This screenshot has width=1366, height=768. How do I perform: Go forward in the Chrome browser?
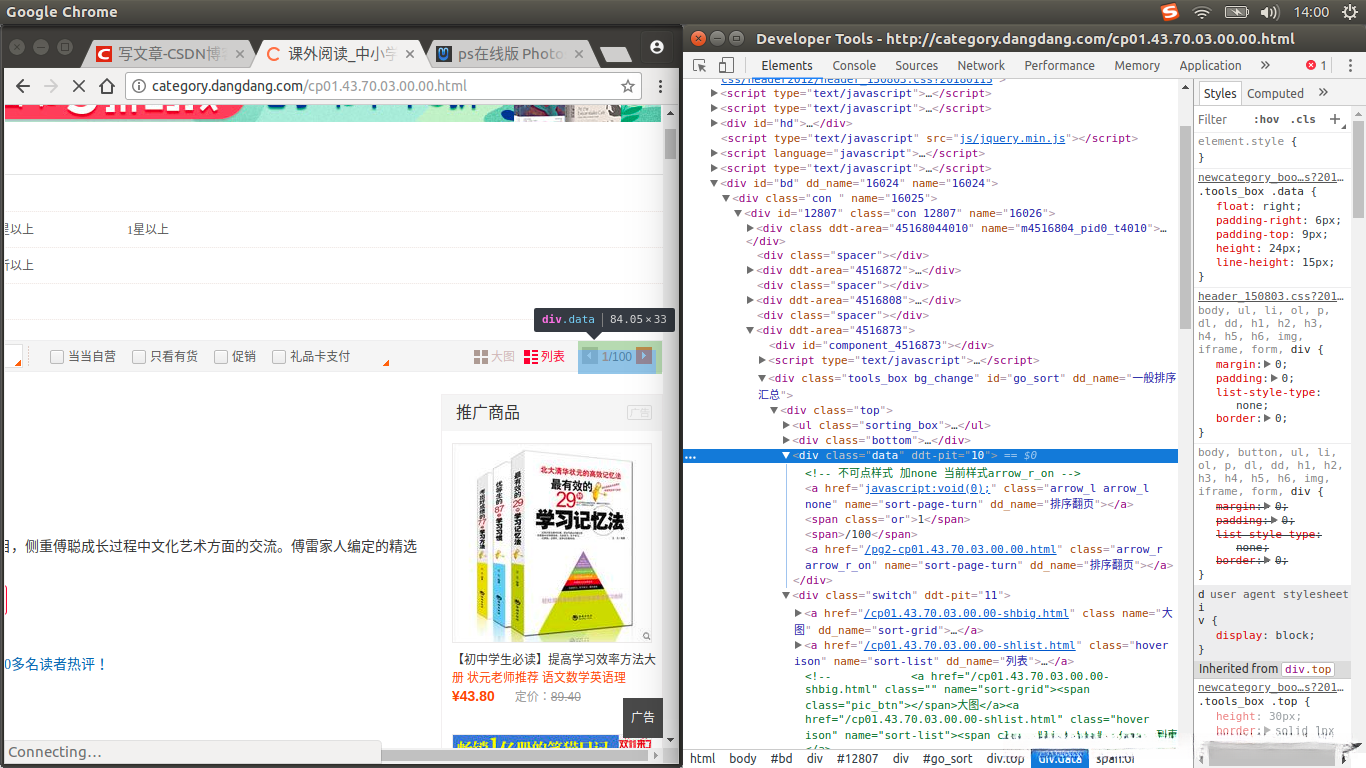51,86
